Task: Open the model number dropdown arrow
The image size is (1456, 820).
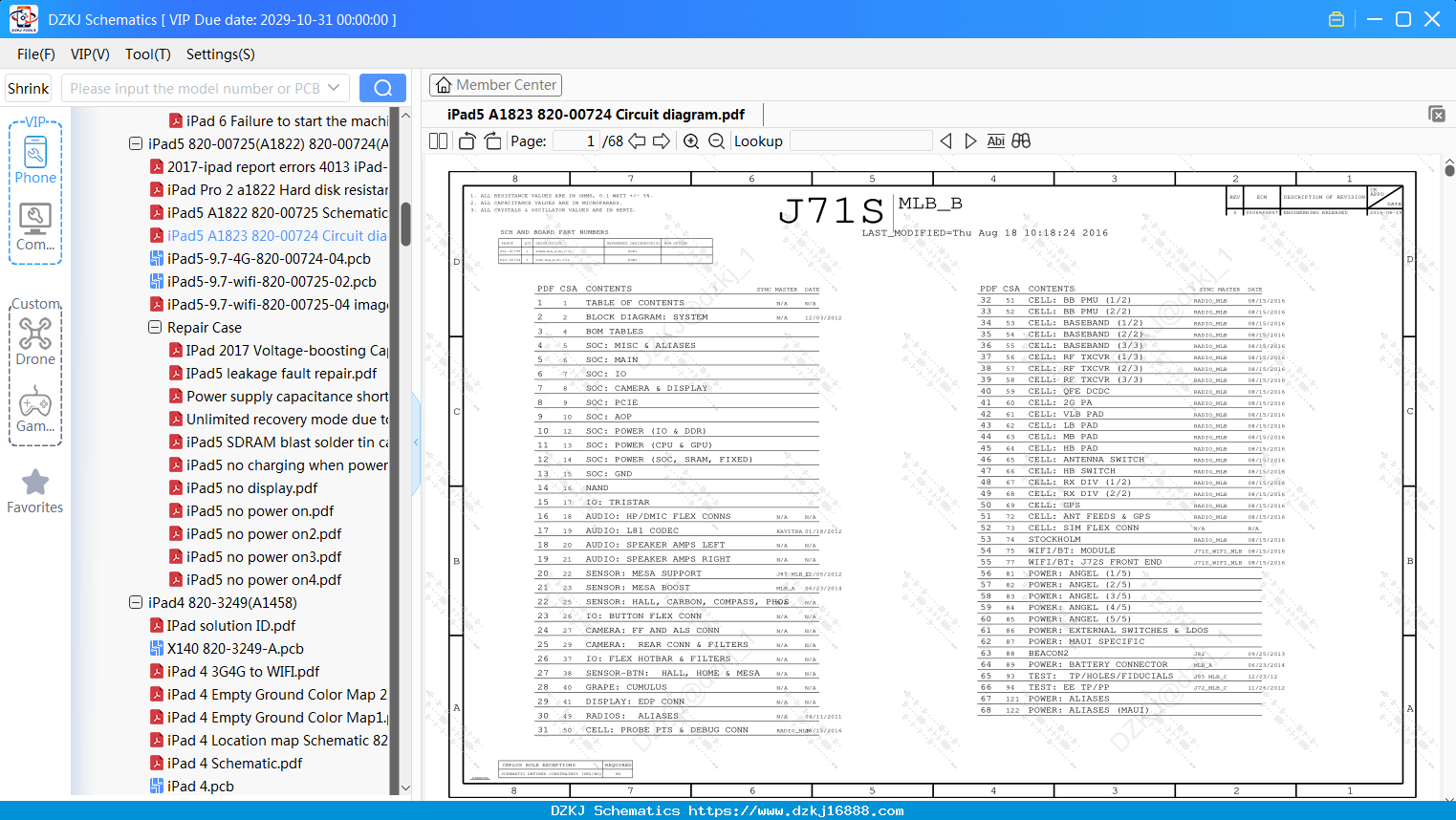Action: [334, 88]
